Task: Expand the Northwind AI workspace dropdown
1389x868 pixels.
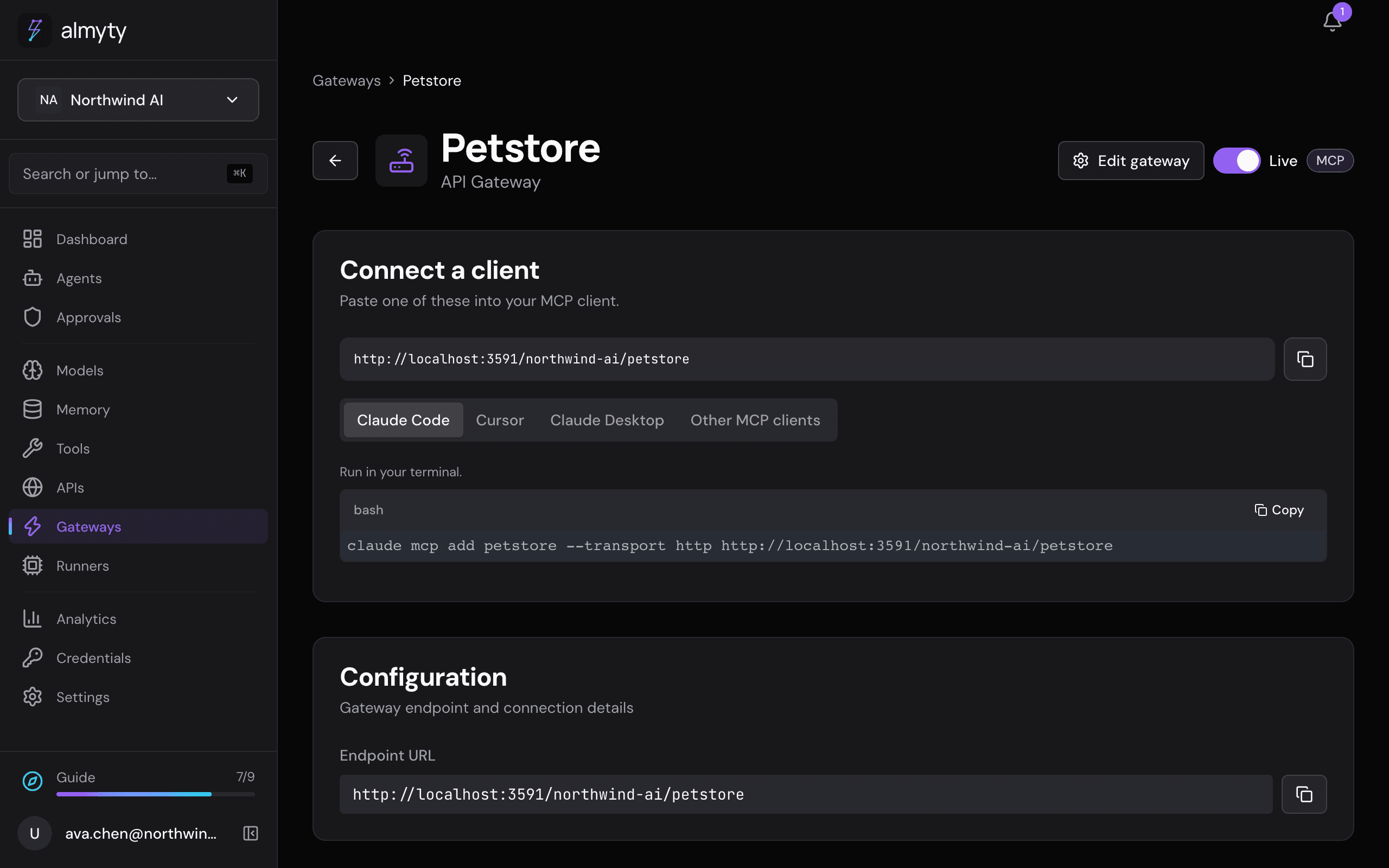Action: coord(138,100)
